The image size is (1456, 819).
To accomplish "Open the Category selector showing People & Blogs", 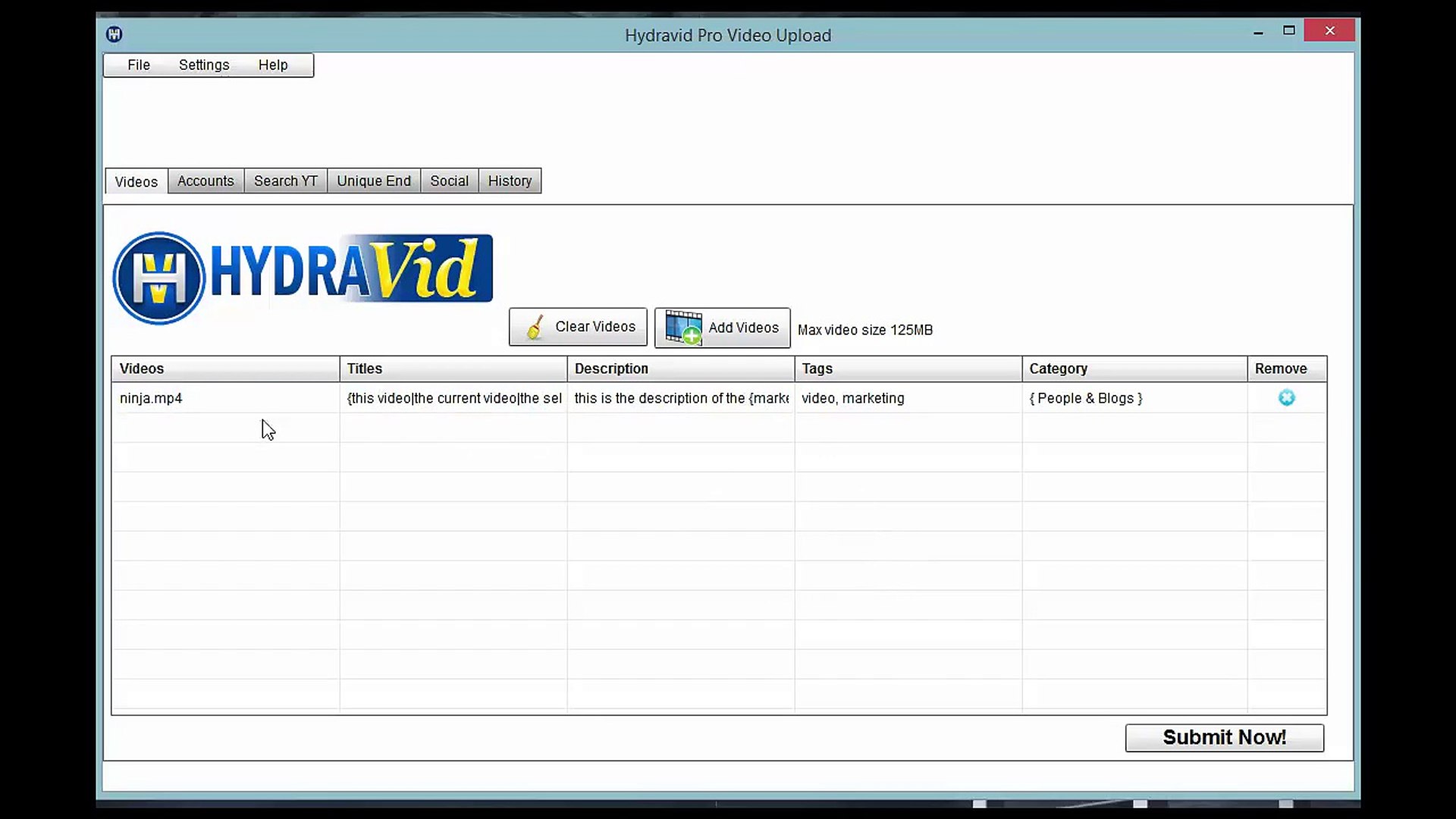I will point(1086,398).
